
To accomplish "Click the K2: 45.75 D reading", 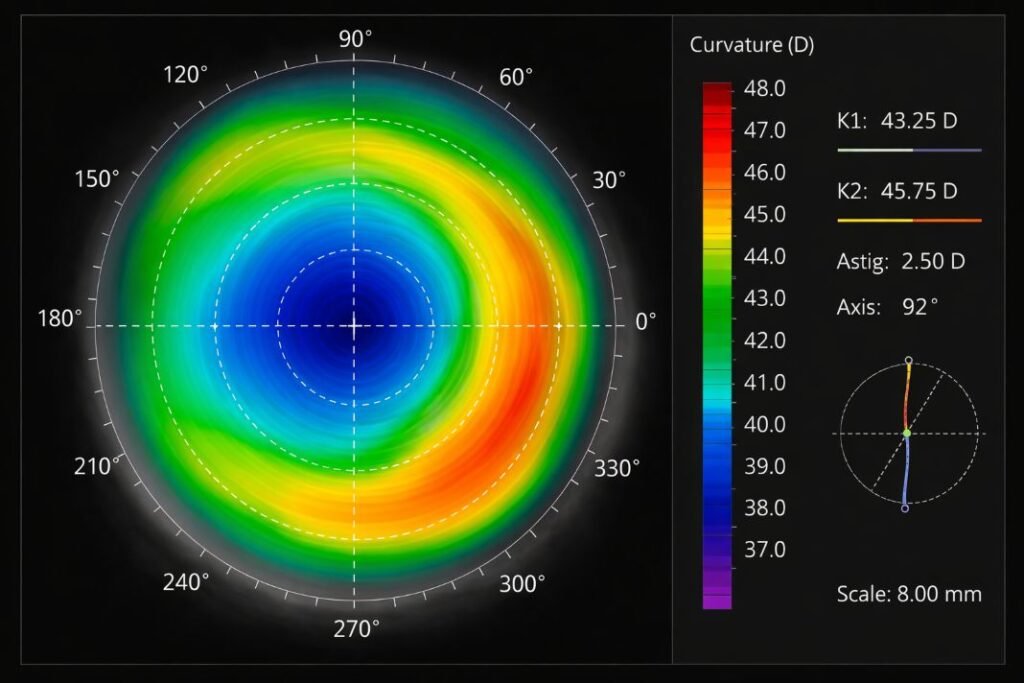I will pyautogui.click(x=897, y=191).
